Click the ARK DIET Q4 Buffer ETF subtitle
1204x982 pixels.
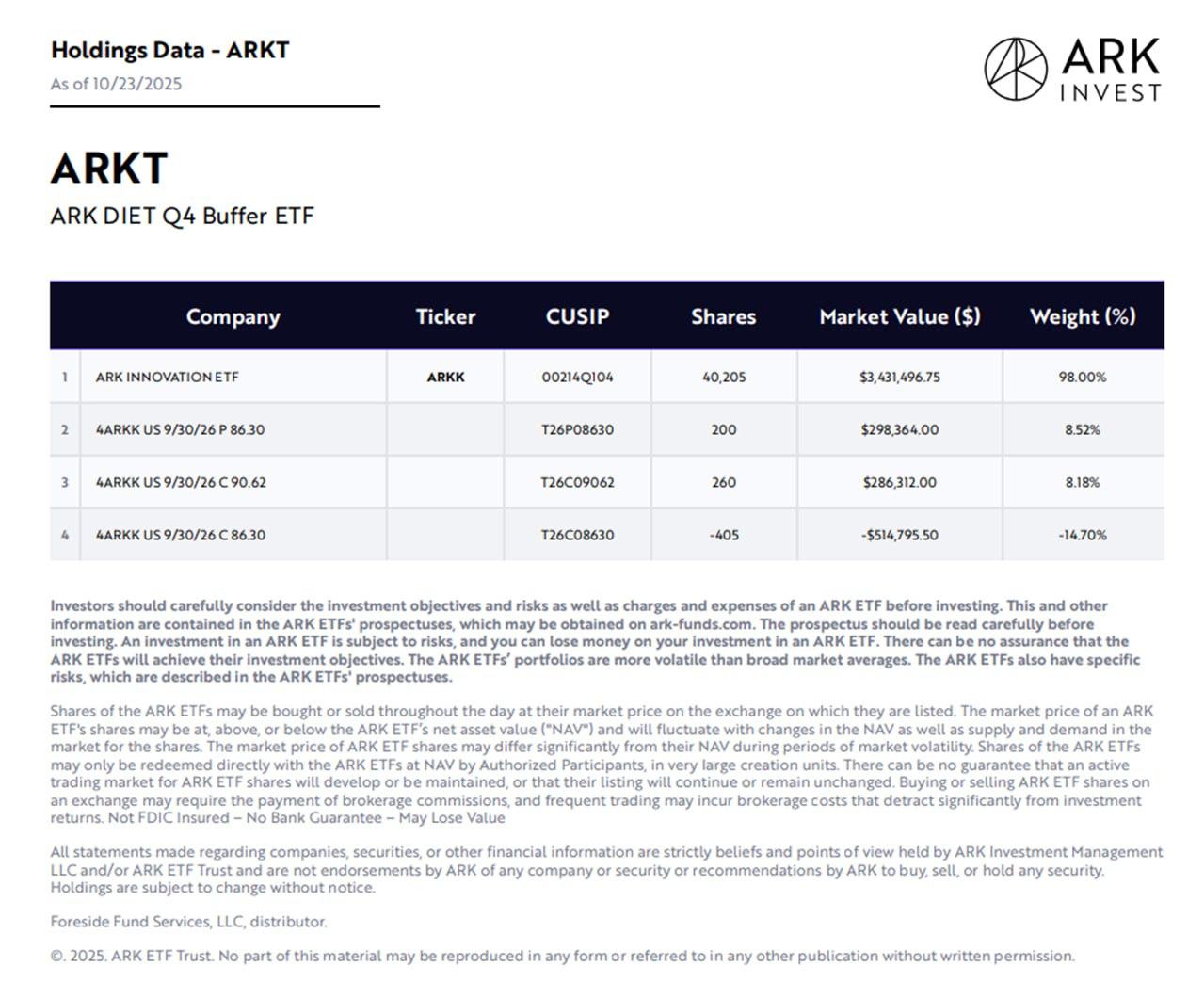(182, 216)
